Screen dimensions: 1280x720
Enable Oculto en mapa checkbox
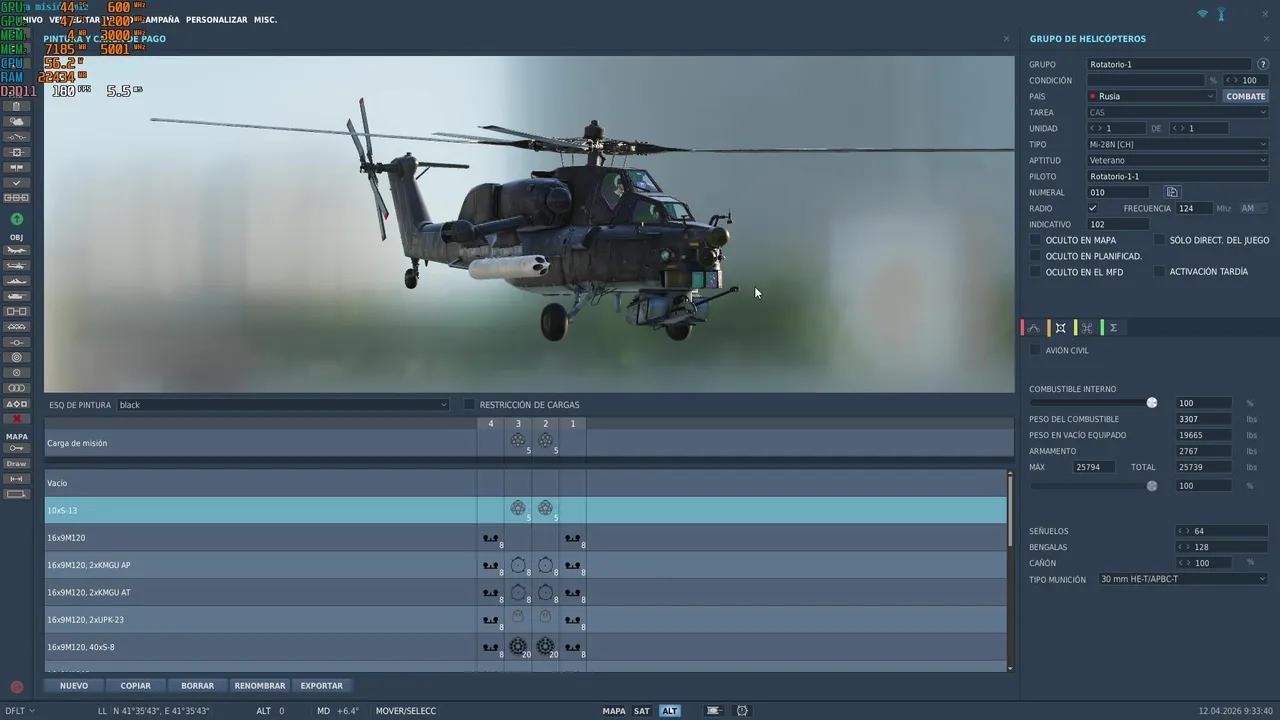[1036, 240]
